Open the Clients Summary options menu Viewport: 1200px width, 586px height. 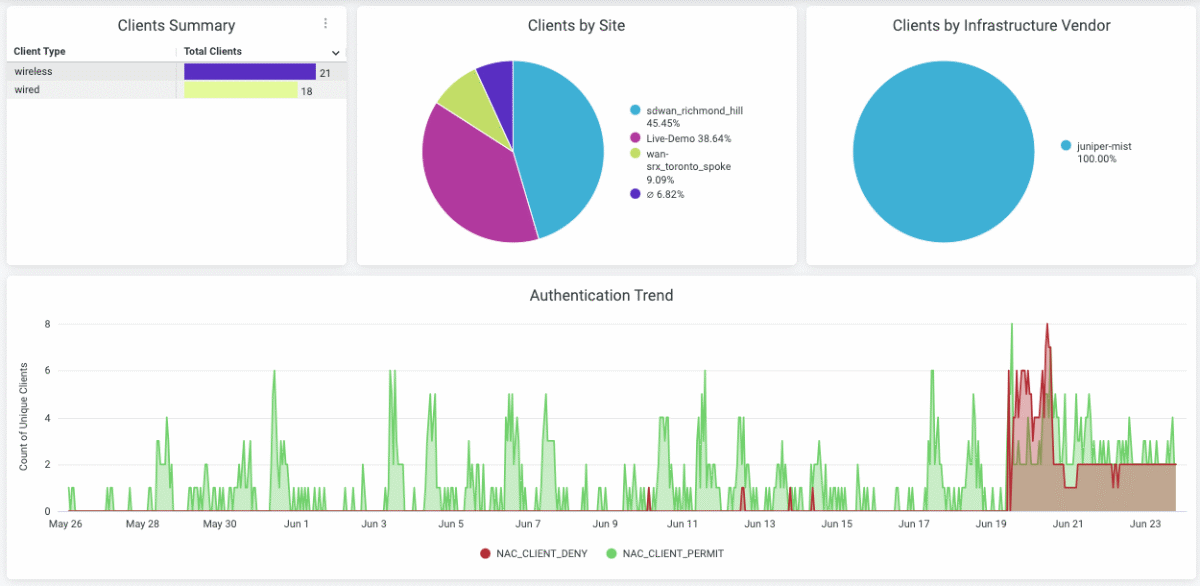click(325, 23)
